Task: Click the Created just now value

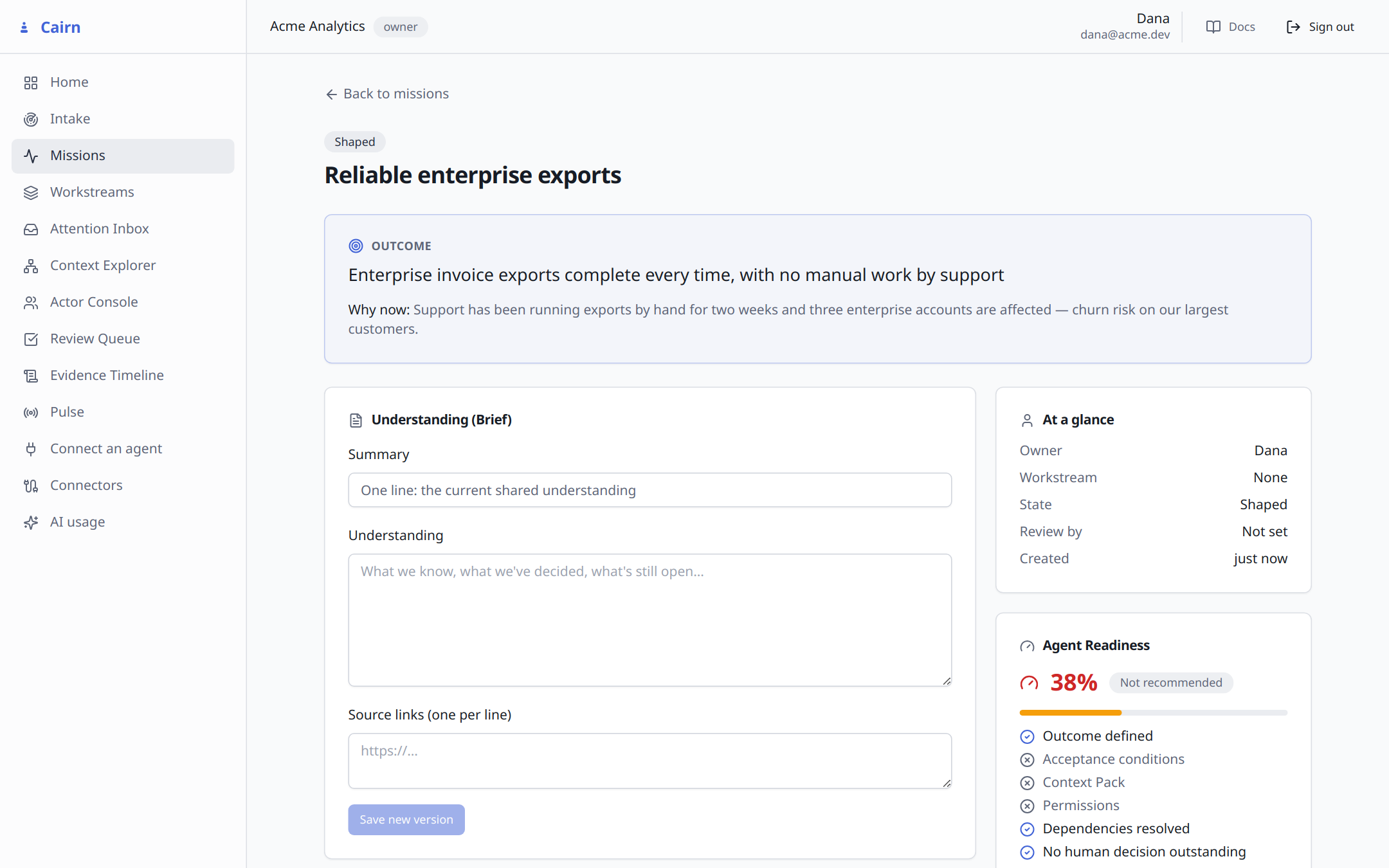Action: tap(1260, 559)
